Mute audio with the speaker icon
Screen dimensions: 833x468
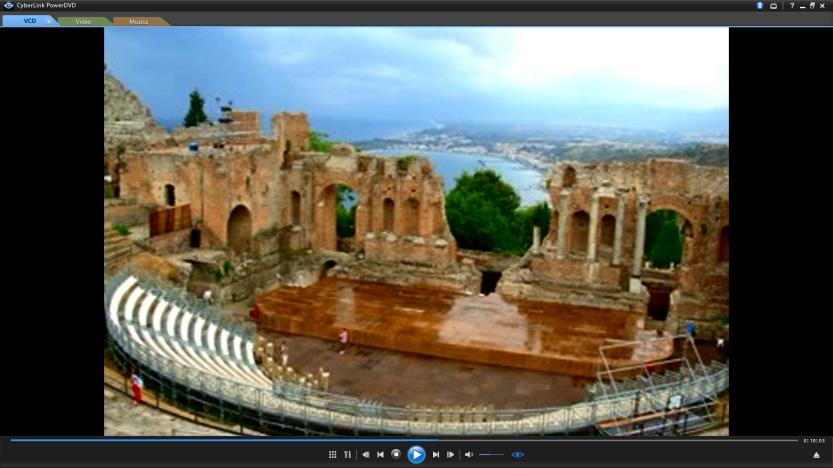pyautogui.click(x=469, y=455)
